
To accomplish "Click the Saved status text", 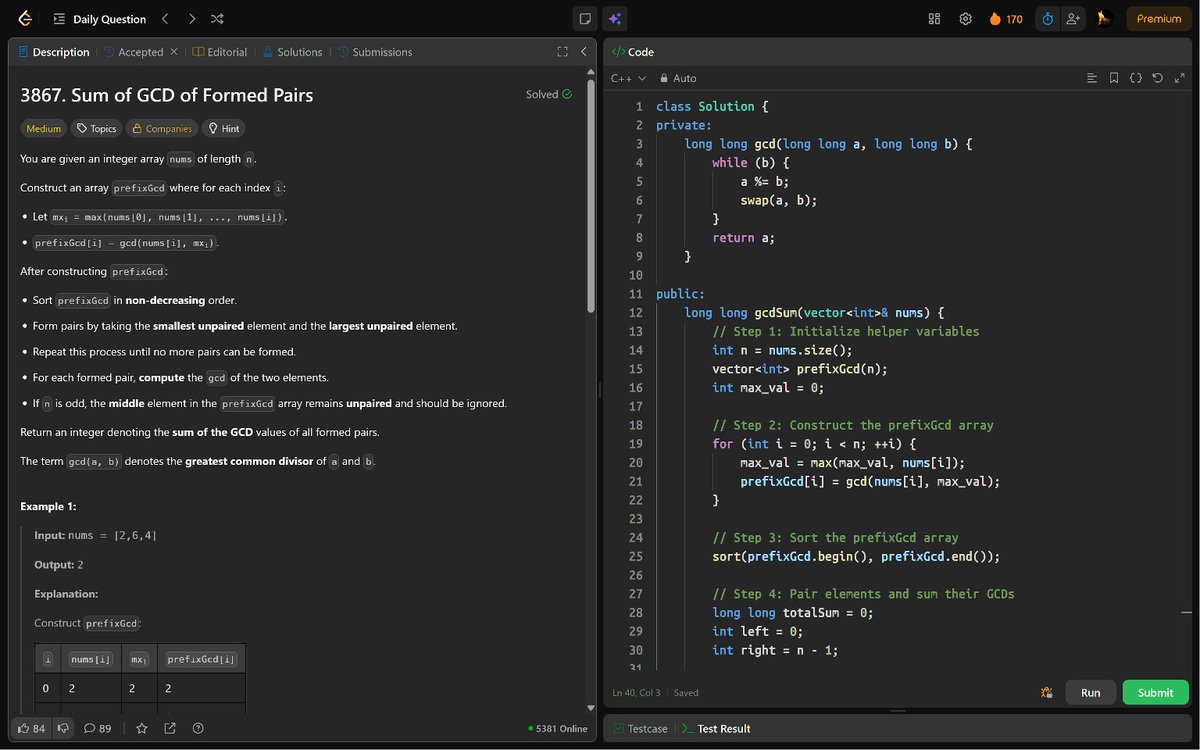I will pyautogui.click(x=686, y=693).
